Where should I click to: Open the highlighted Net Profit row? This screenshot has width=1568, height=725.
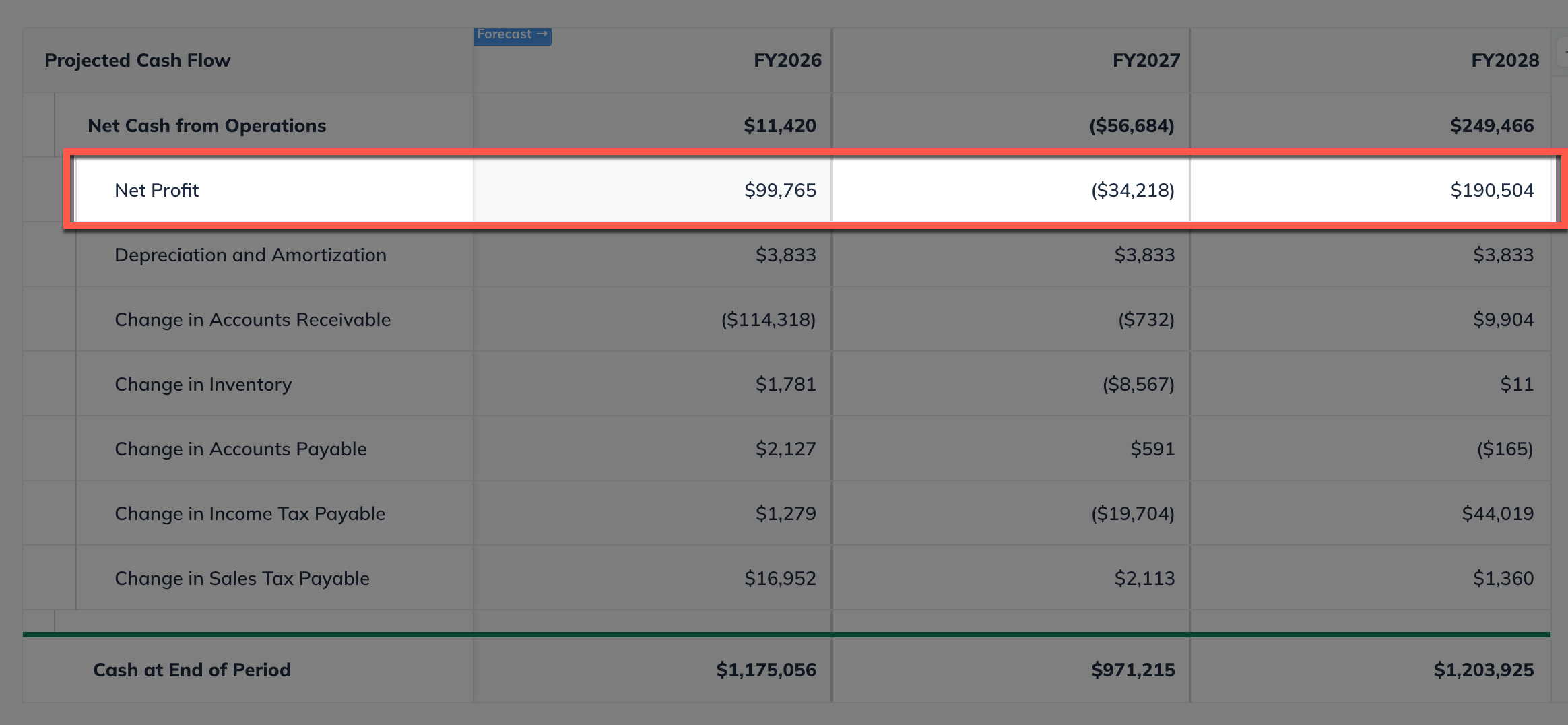(x=157, y=190)
